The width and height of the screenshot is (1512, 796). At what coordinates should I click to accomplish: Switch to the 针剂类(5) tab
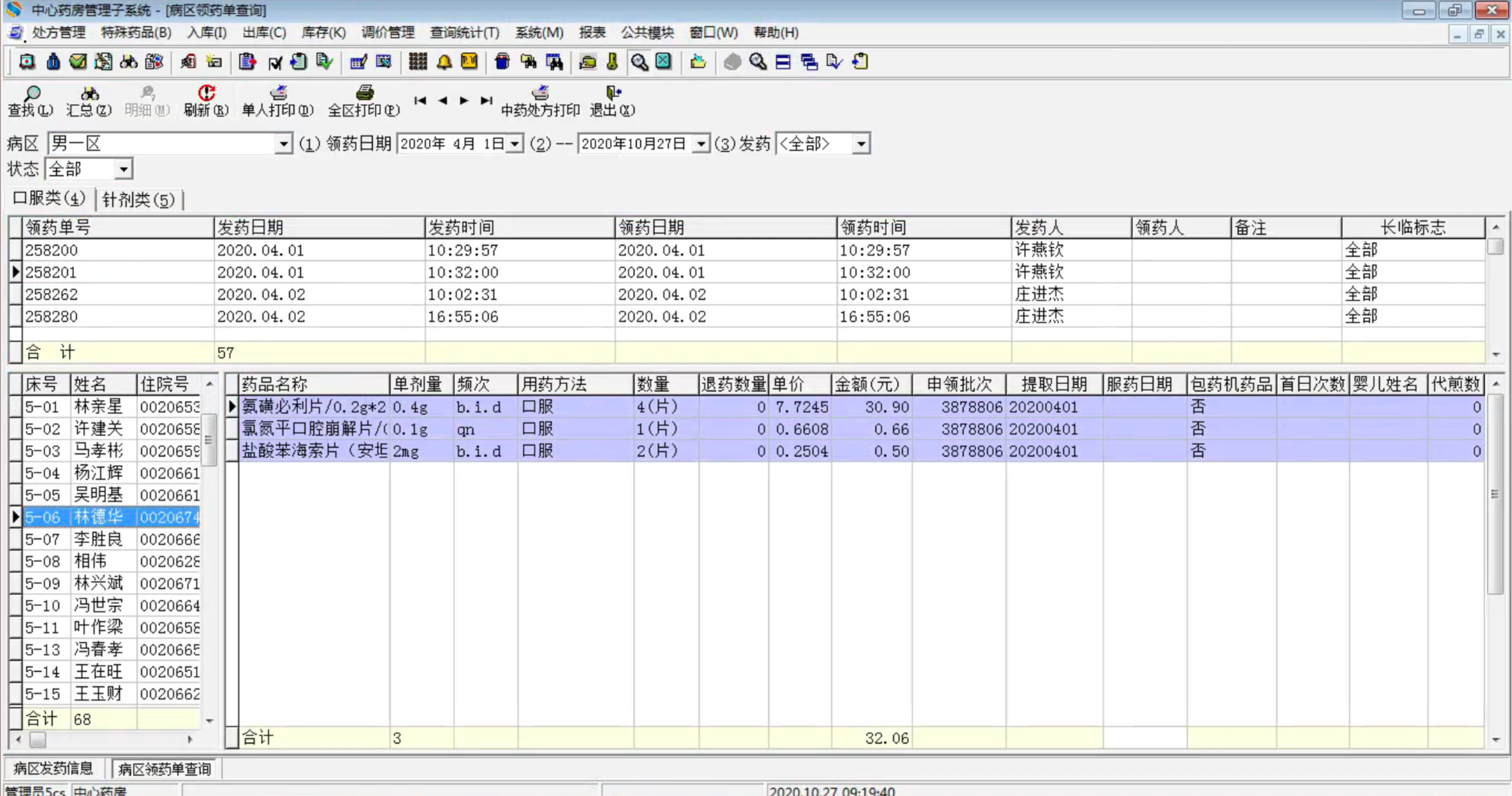pyautogui.click(x=138, y=199)
